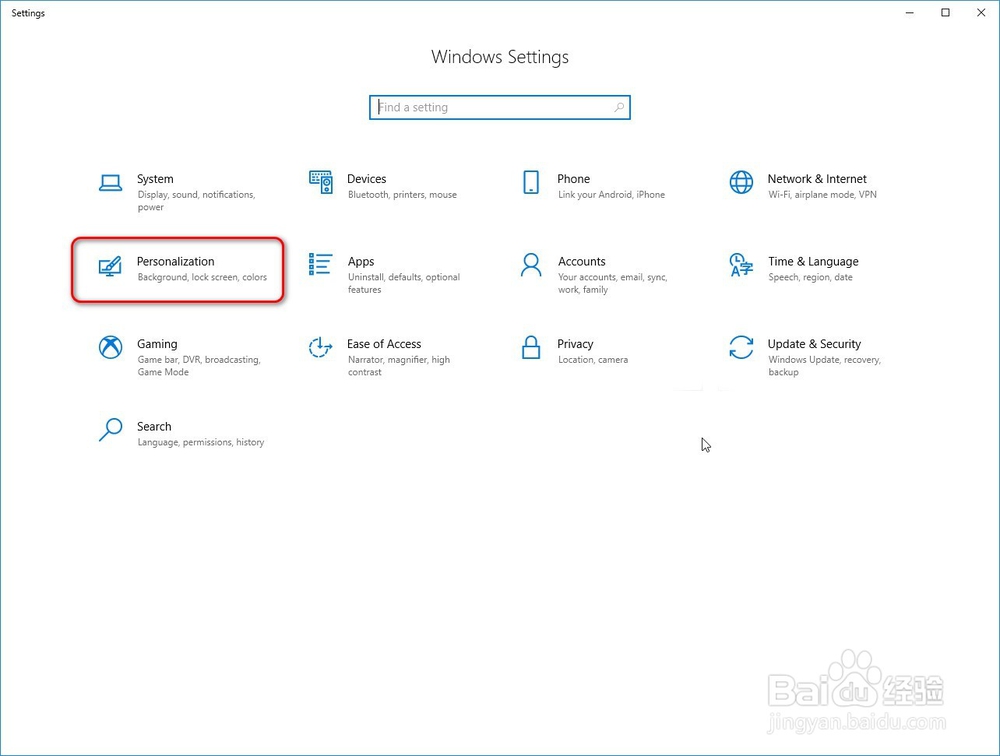This screenshot has width=1000, height=756.
Task: Select the Ease of Access icon
Action: pyautogui.click(x=320, y=347)
